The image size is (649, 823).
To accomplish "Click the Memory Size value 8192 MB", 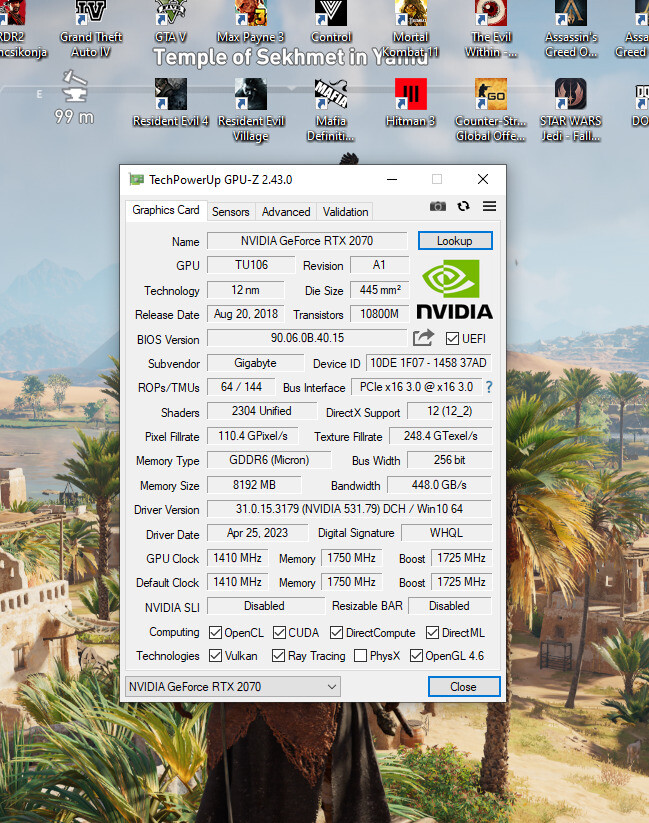I will tap(254, 485).
